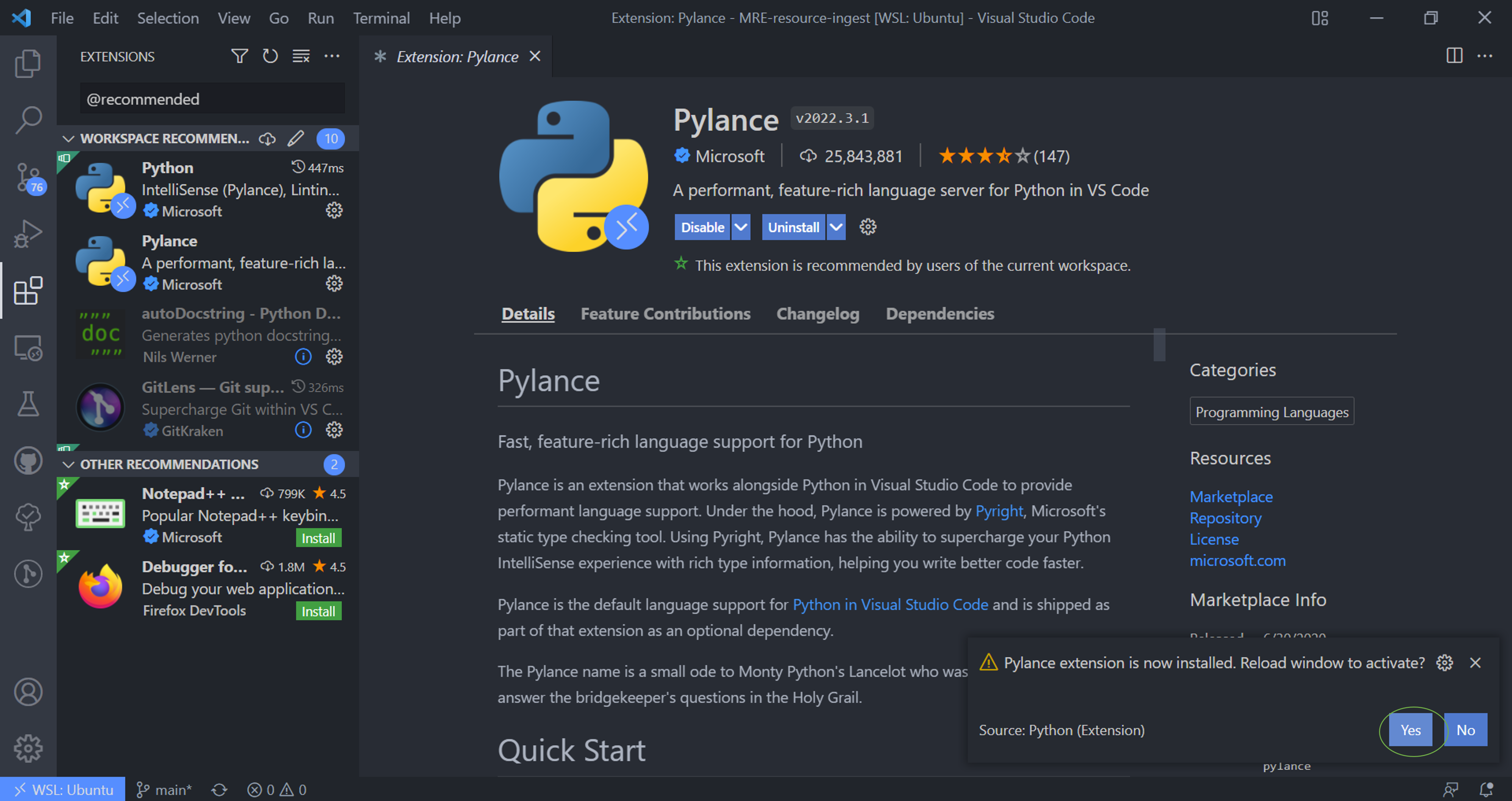Collapse the Other Recommendations section
Image resolution: width=1512 pixels, height=801 pixels.
tap(69, 464)
